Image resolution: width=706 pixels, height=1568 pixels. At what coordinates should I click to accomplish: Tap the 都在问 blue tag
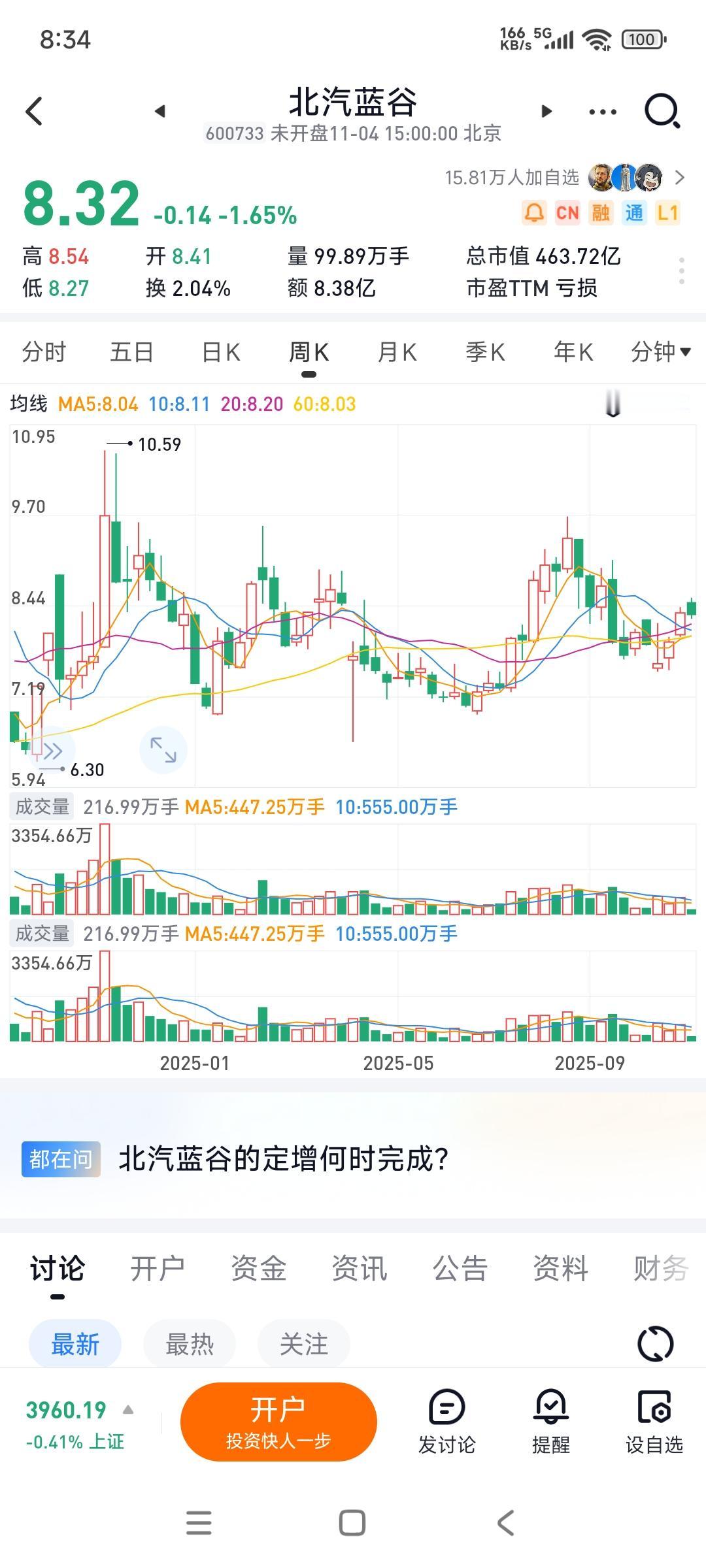click(x=61, y=1159)
